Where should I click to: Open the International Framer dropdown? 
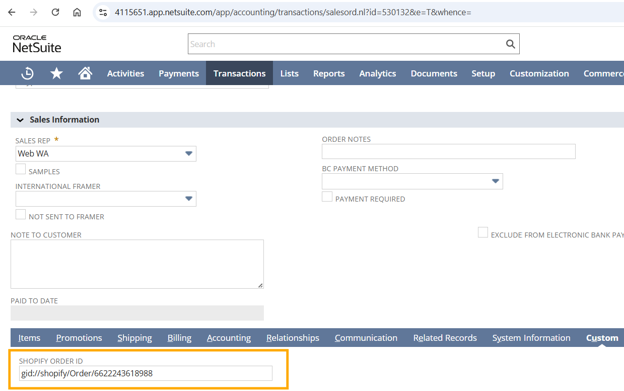pyautogui.click(x=189, y=198)
